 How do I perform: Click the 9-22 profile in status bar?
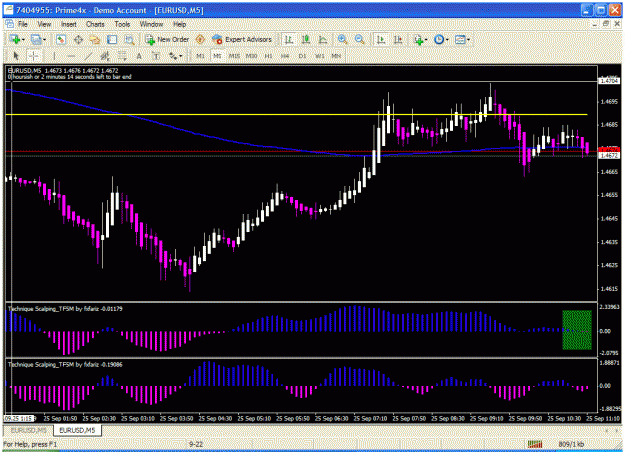point(196,444)
